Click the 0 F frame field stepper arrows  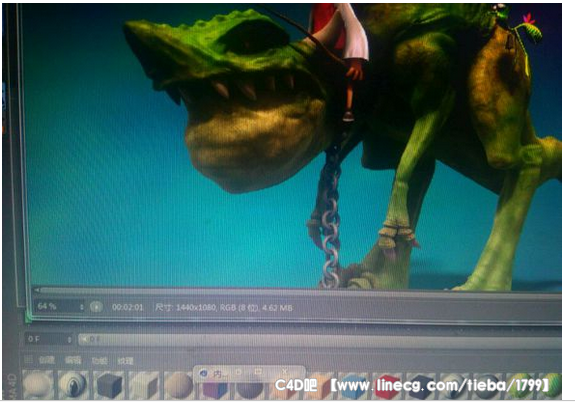tap(69, 340)
